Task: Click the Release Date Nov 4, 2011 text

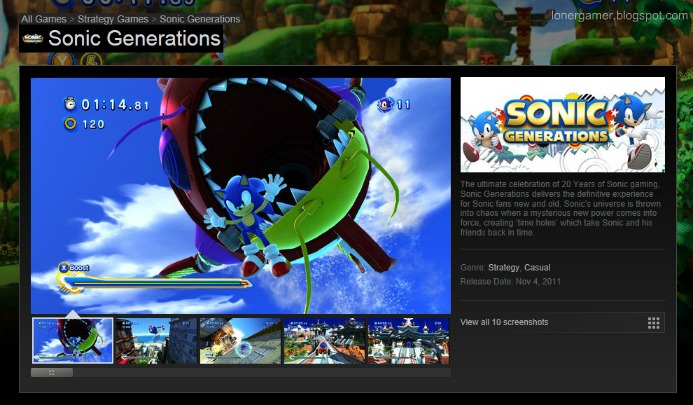Action: point(510,282)
